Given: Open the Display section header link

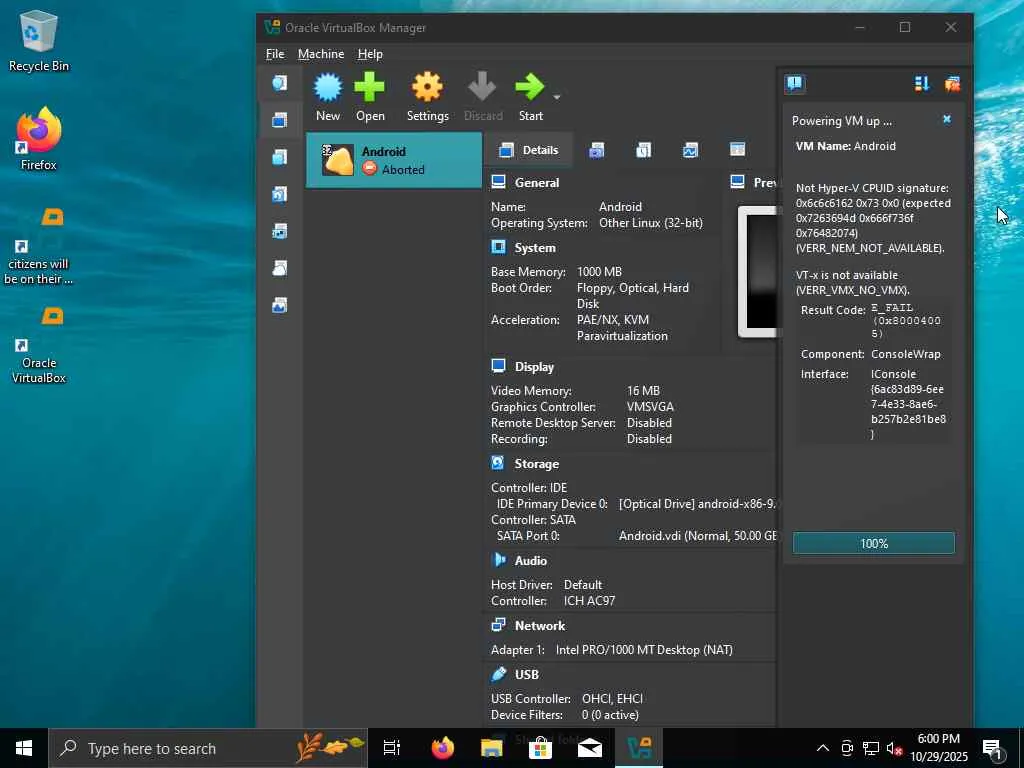Looking at the screenshot, I should point(534,367).
